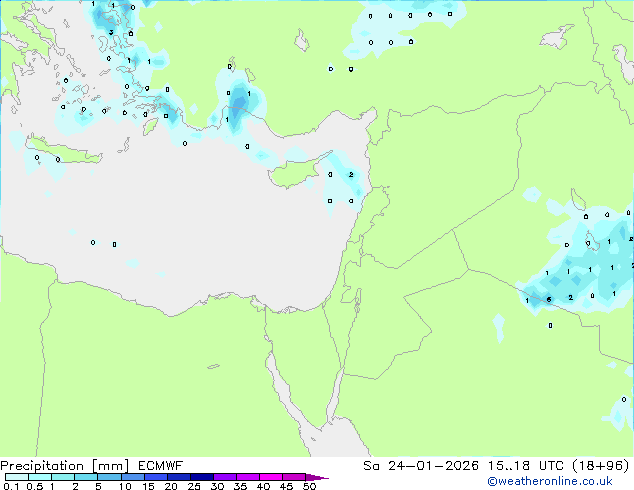
Task: Click the 0.5–1 mm legend color swatch
Action: (x=40, y=477)
